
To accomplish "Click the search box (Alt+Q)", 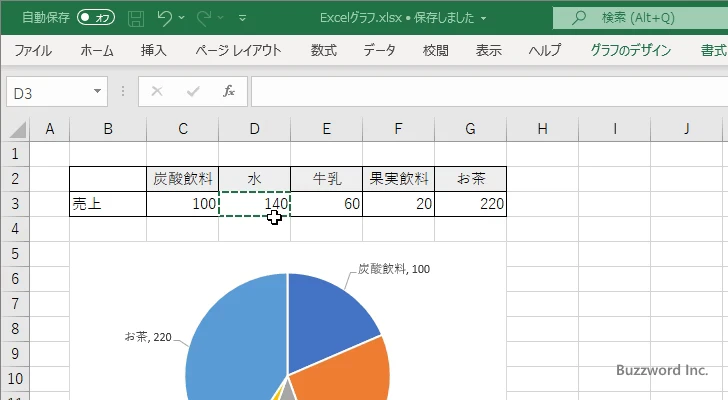I will [640, 18].
